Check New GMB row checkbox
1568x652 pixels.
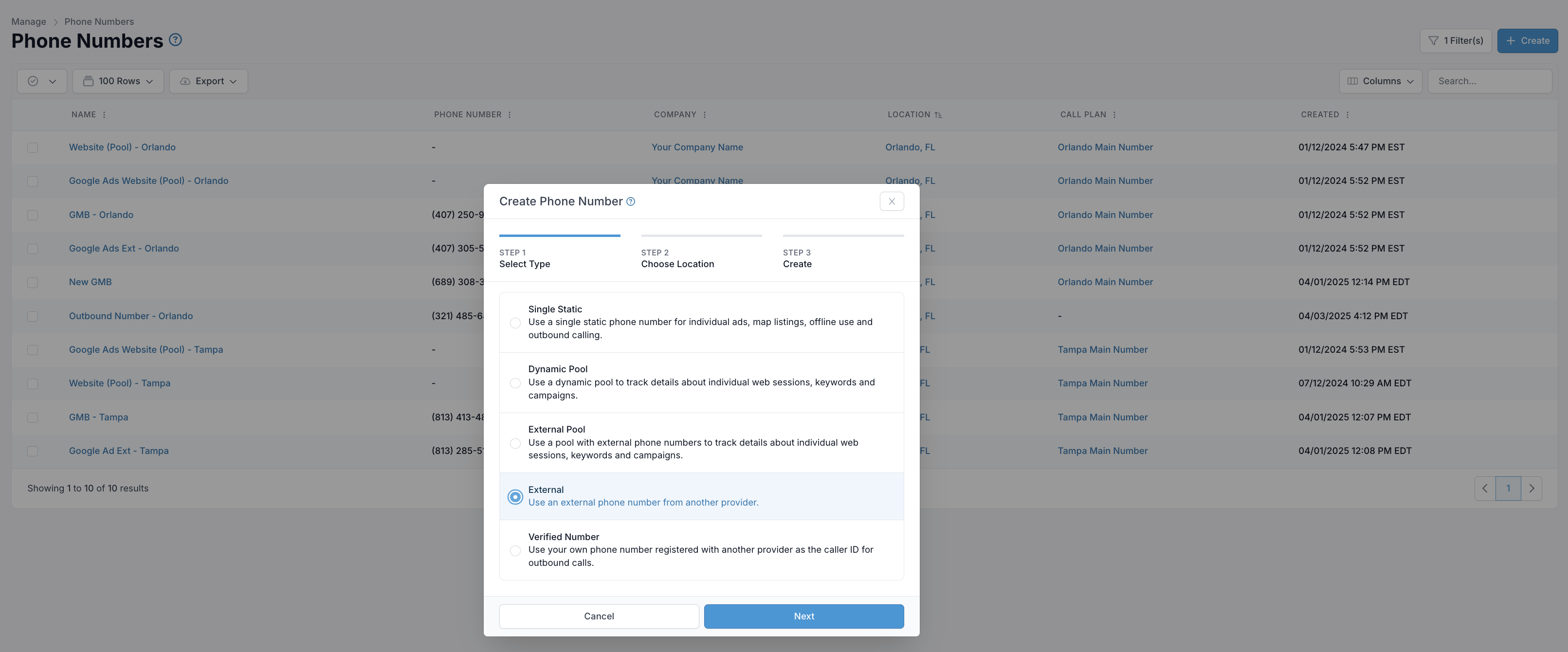(x=33, y=283)
